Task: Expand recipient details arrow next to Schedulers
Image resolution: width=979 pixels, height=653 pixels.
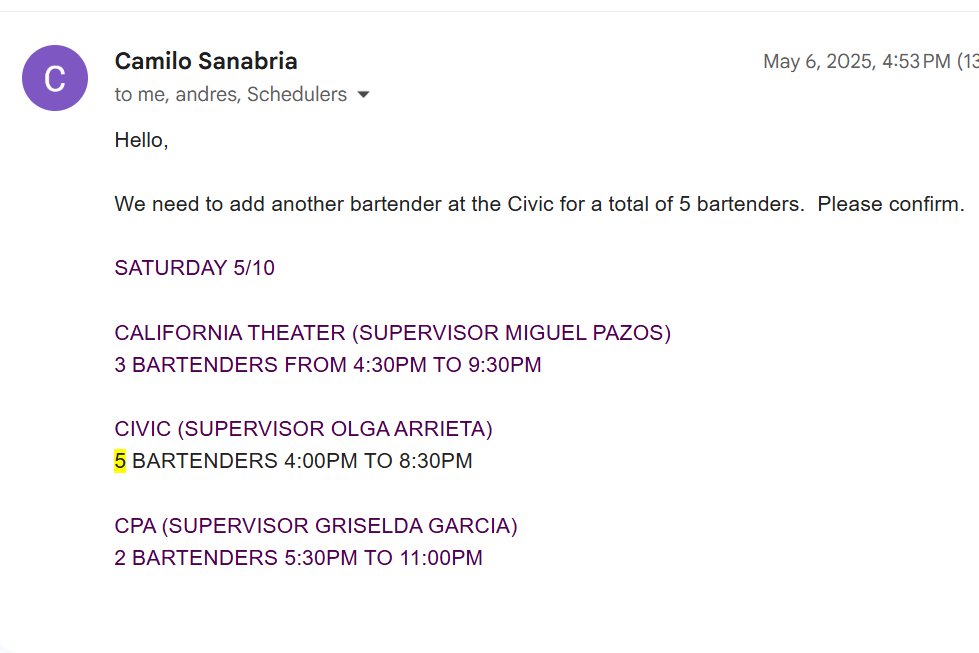Action: (364, 95)
